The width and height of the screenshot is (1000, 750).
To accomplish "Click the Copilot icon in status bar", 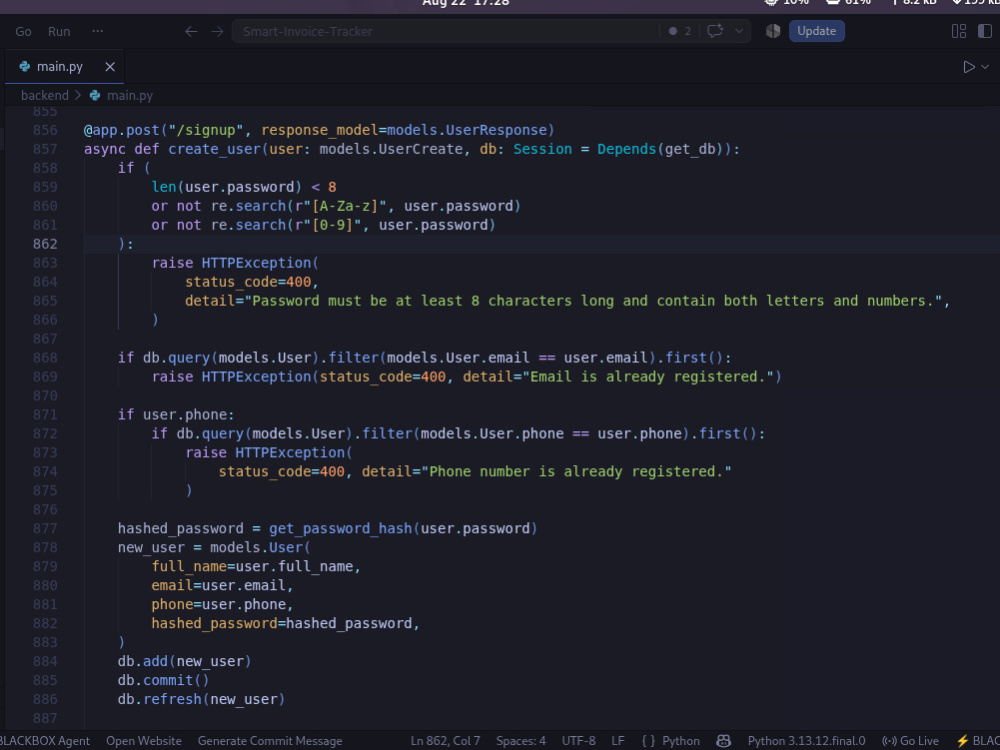I will tap(723, 740).
